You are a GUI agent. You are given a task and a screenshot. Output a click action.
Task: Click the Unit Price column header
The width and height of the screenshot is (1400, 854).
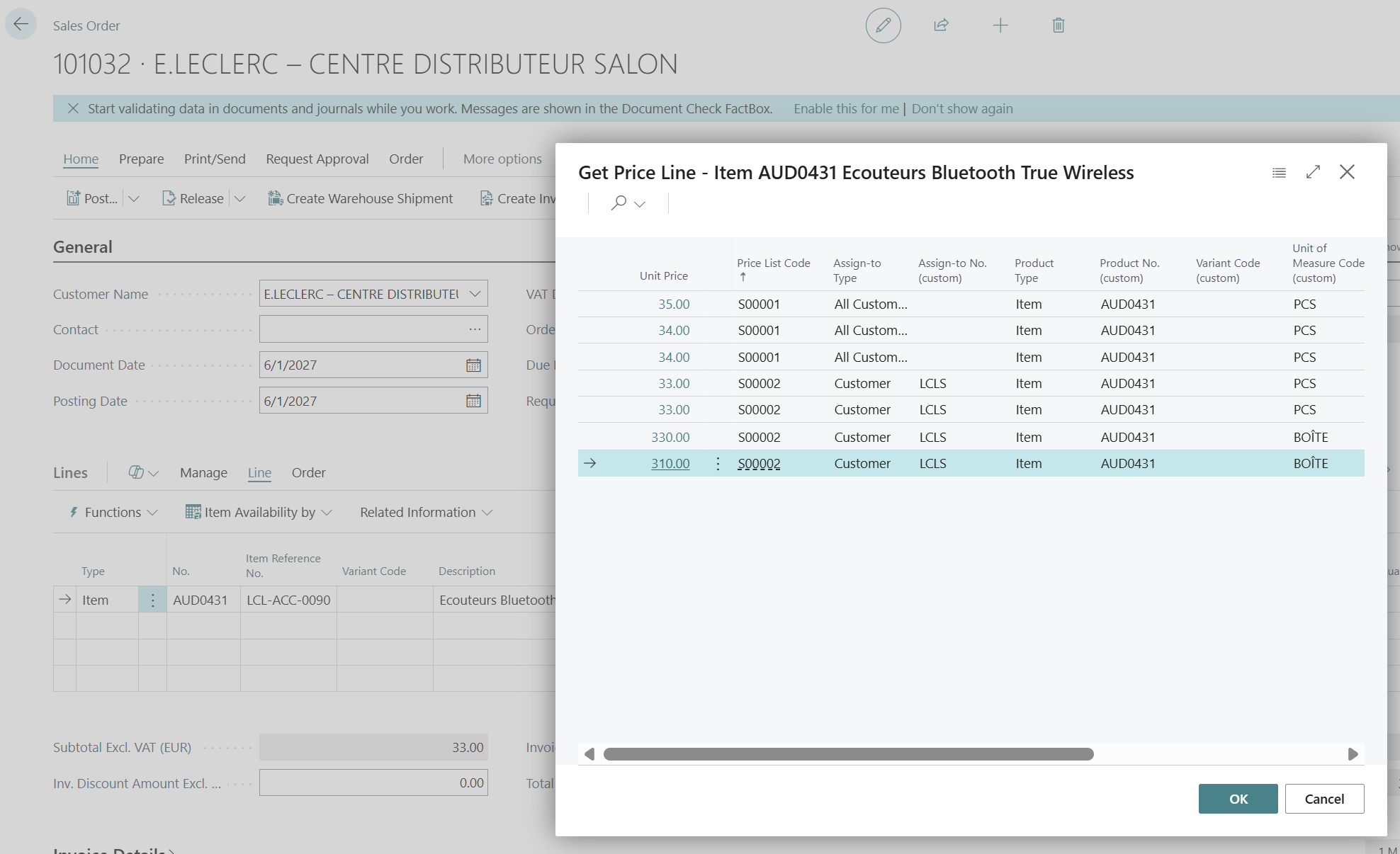[663, 276]
